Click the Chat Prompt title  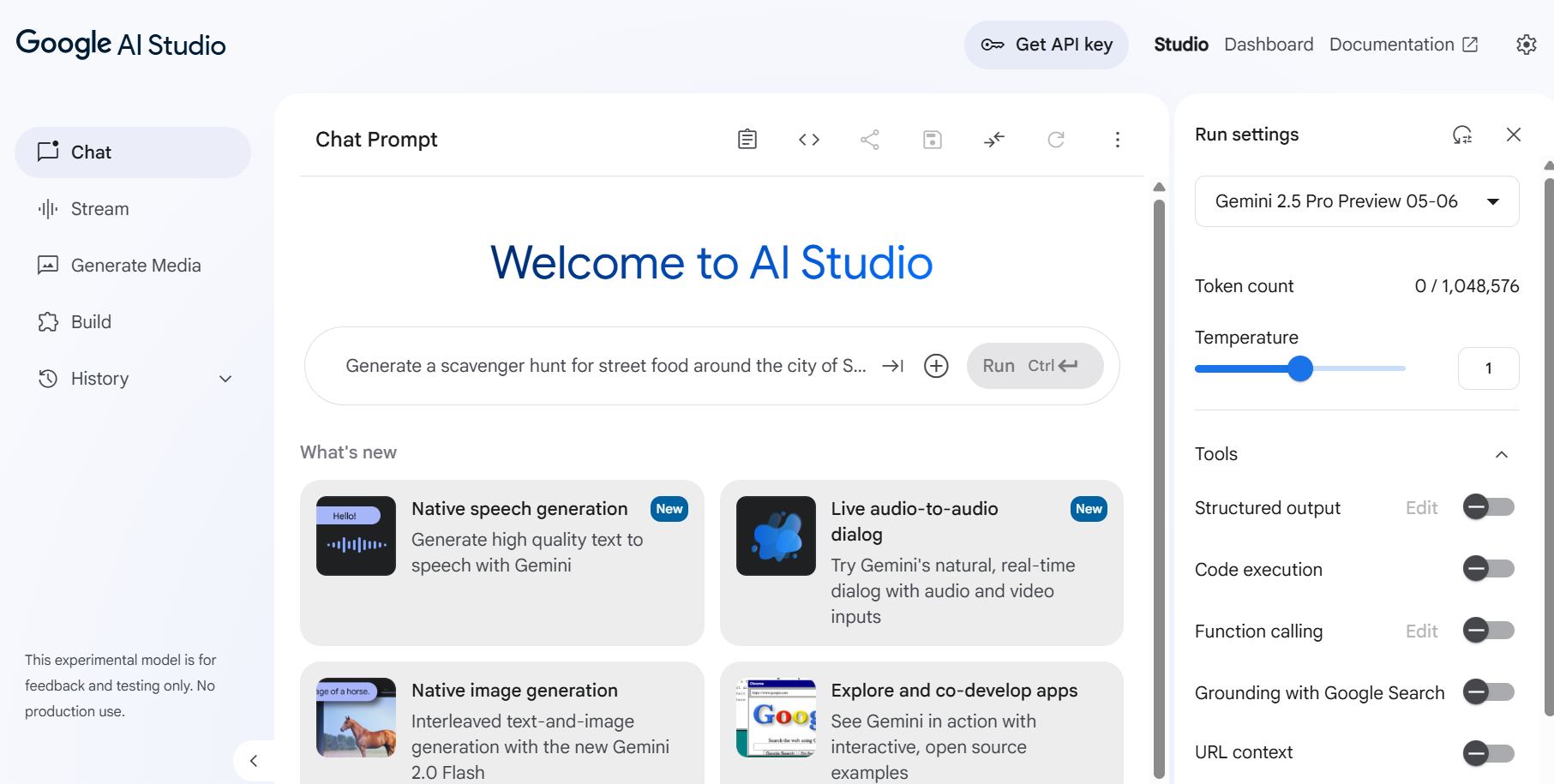376,140
